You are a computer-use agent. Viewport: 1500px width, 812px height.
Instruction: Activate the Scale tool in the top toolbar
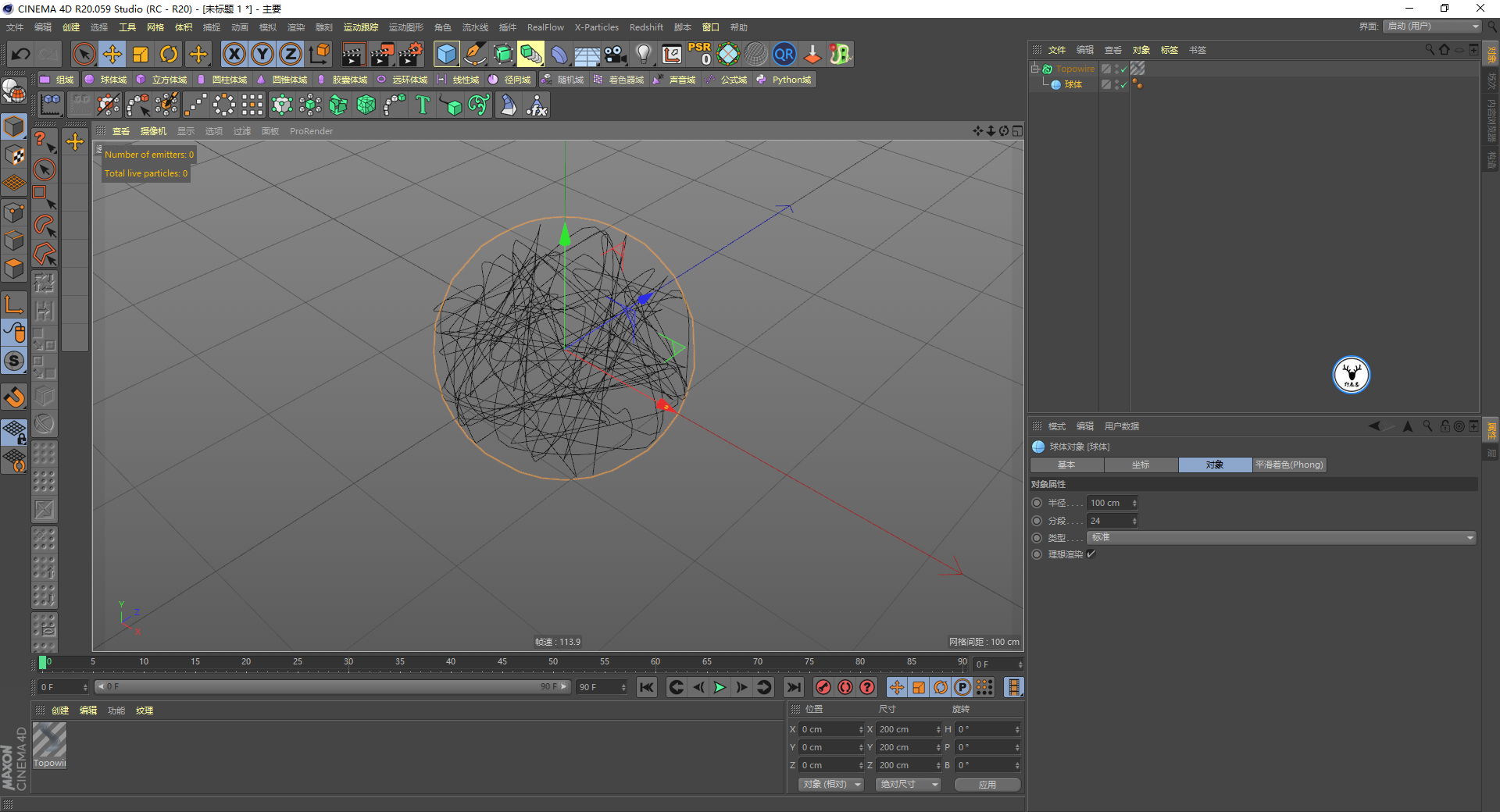click(141, 54)
